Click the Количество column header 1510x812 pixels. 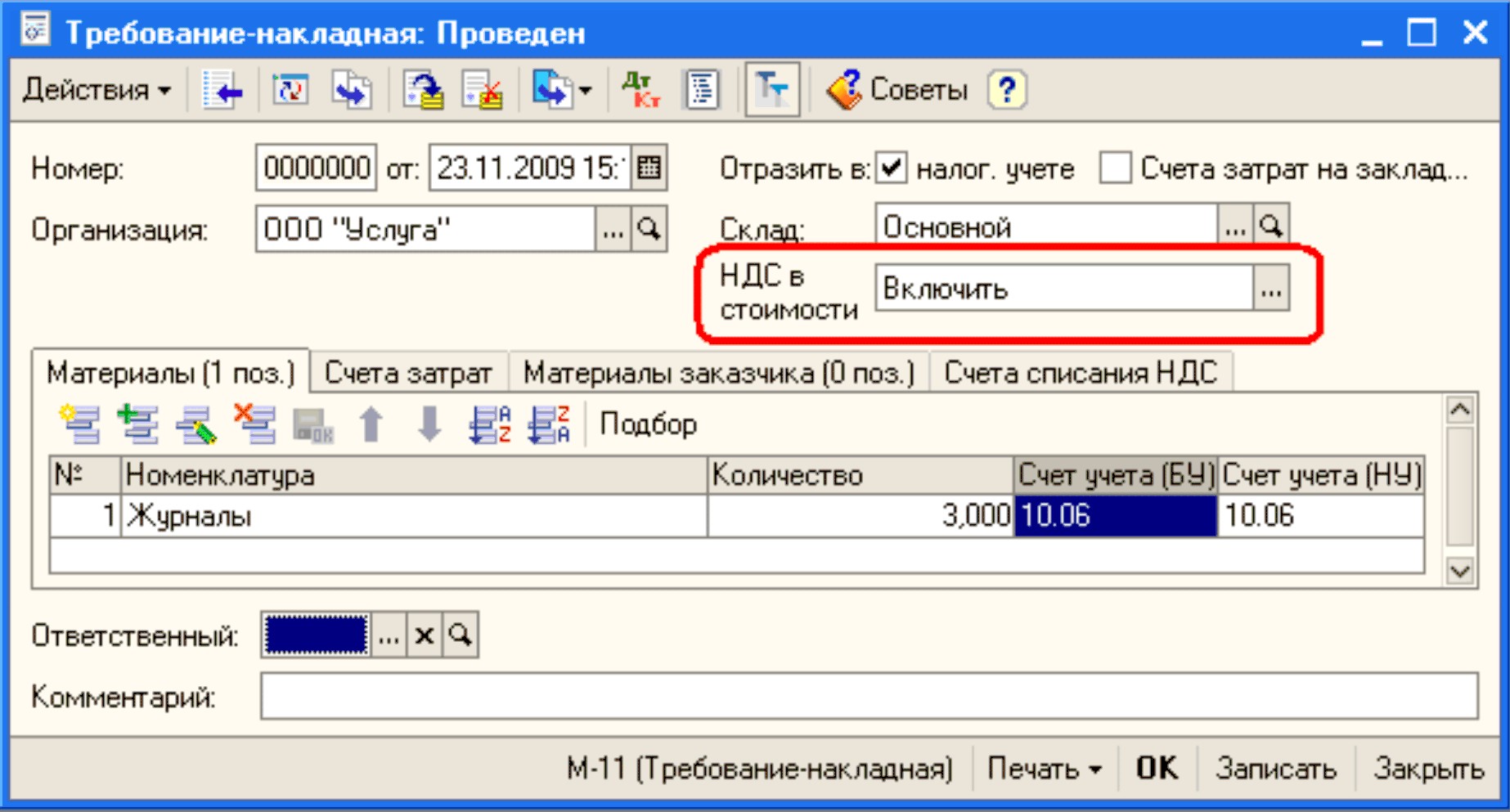coord(861,474)
